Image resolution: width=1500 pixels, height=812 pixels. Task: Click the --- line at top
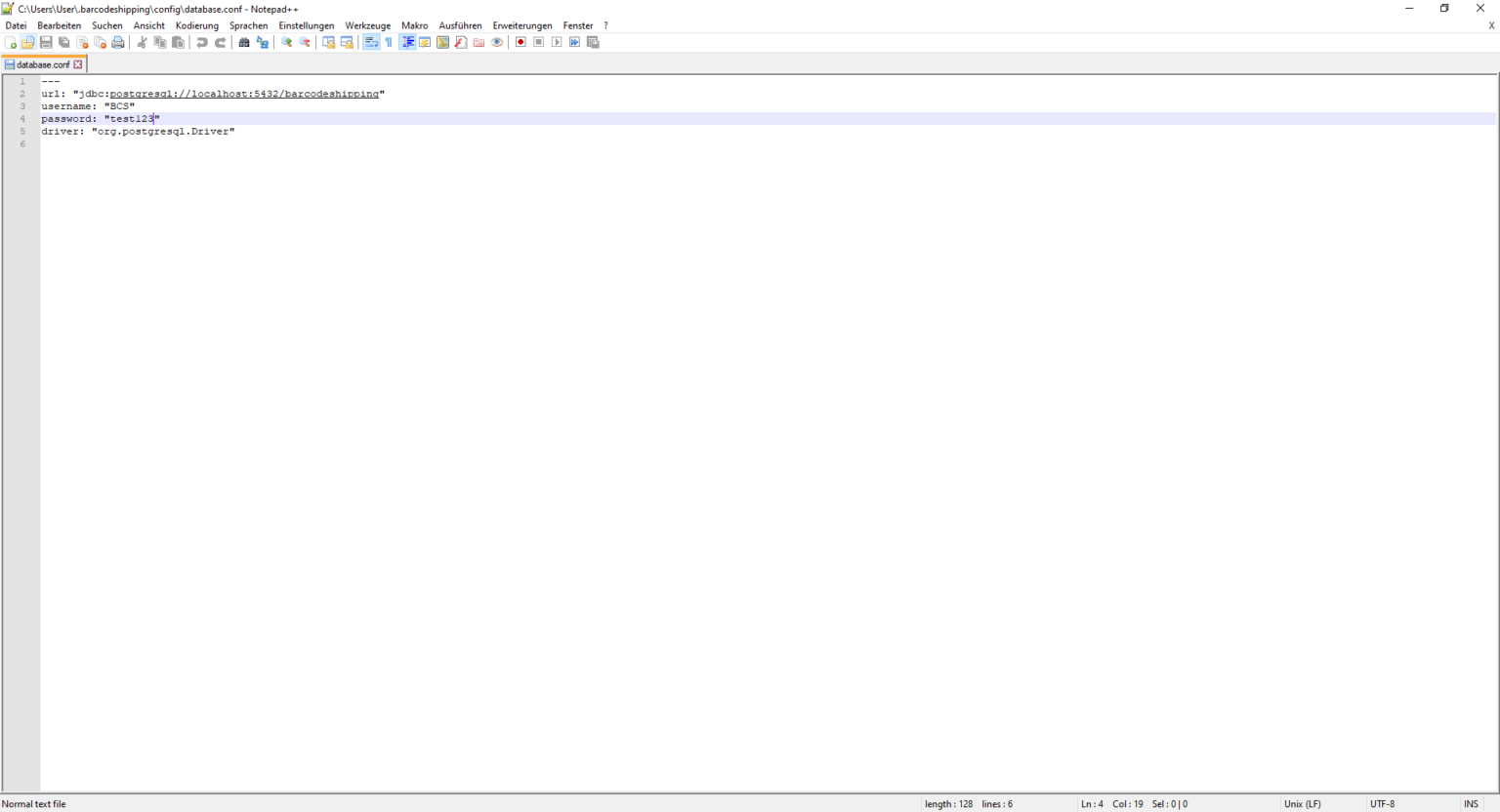click(51, 81)
